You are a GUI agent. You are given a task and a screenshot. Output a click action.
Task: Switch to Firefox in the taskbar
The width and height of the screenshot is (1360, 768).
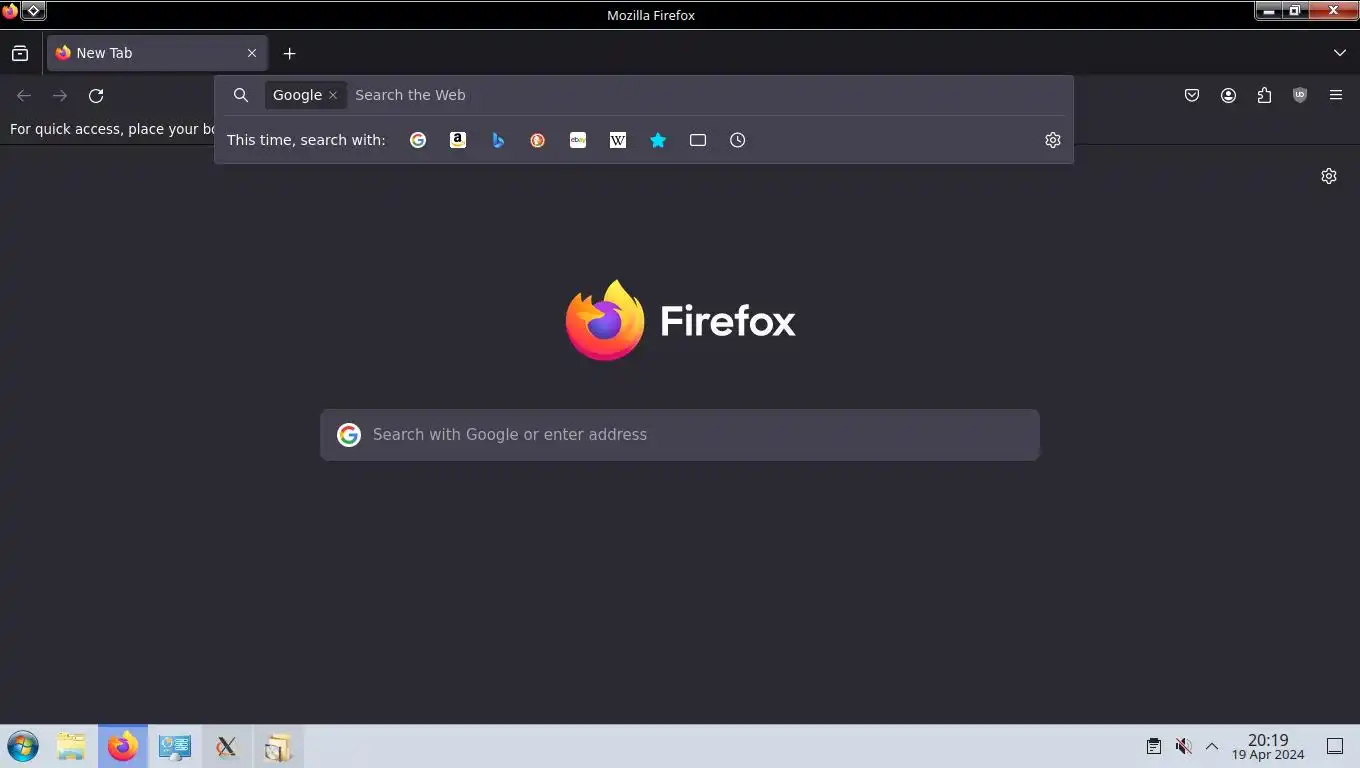point(123,746)
